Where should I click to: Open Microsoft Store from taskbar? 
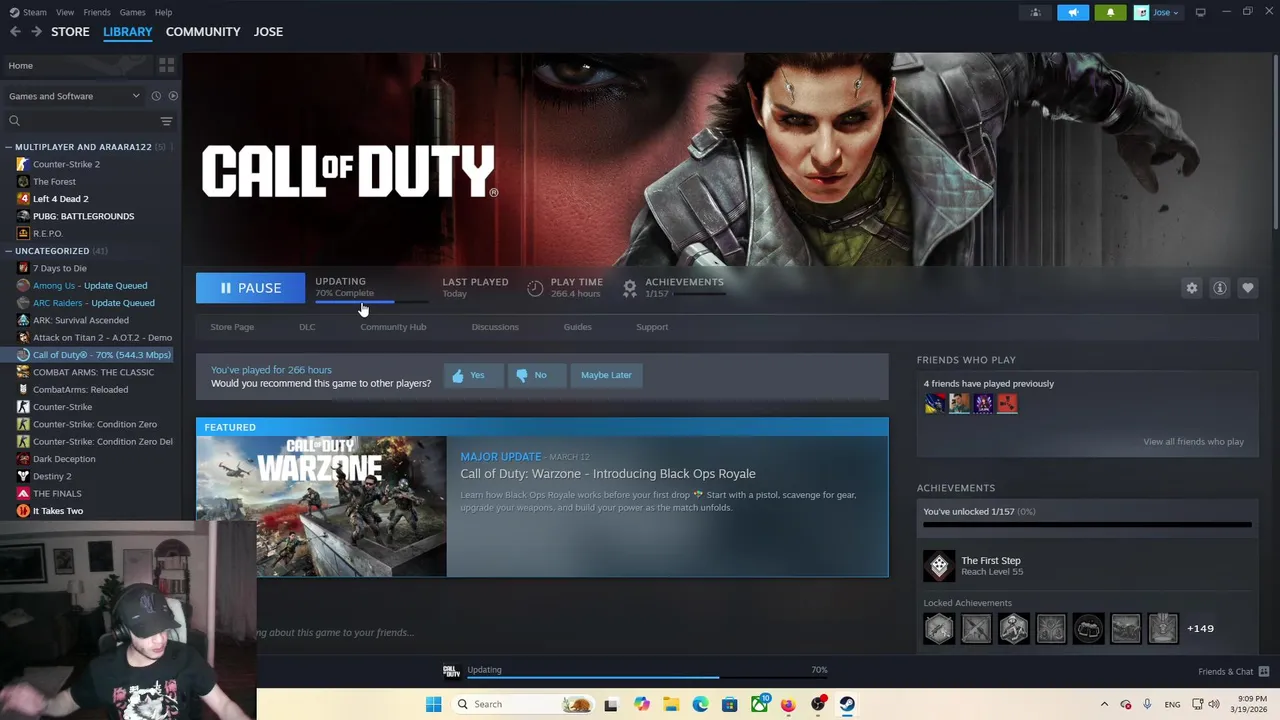tap(729, 704)
